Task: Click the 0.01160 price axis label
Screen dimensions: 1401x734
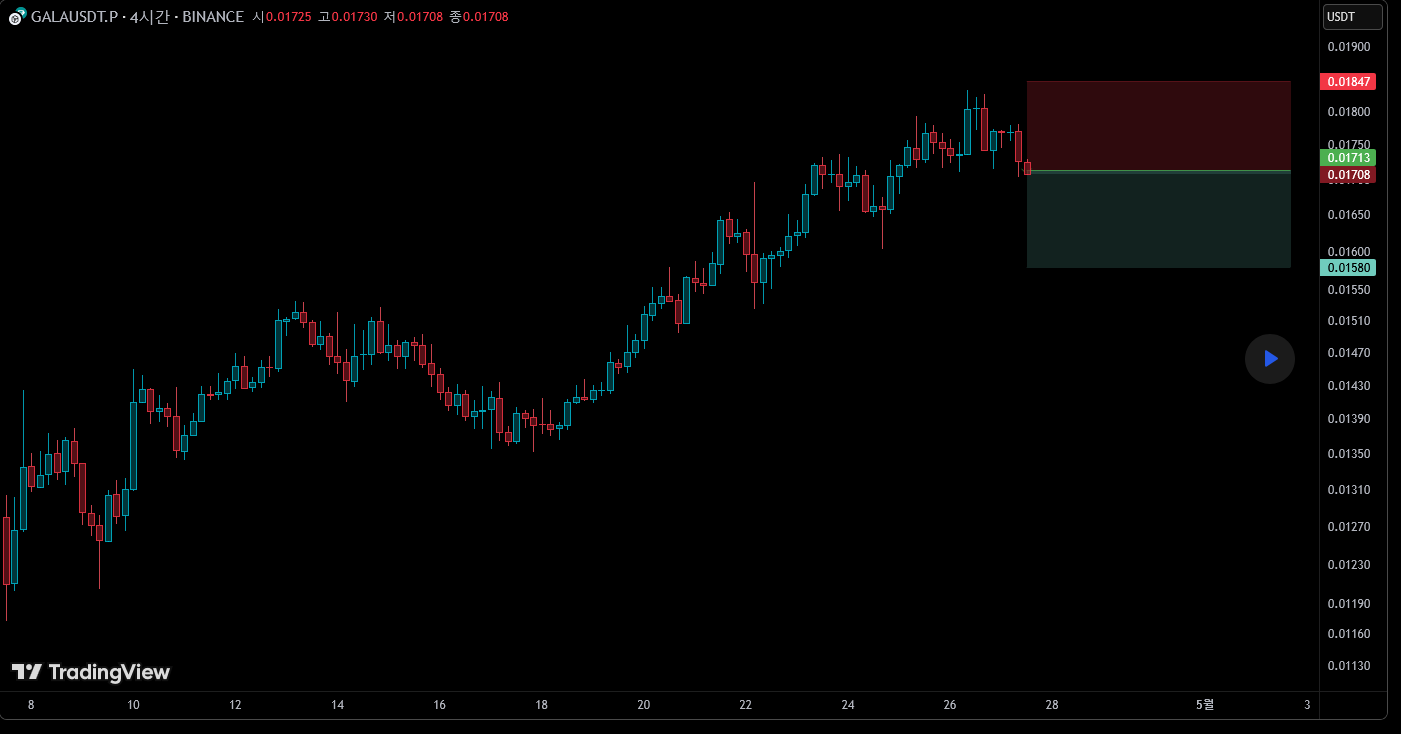Action: [x=1348, y=634]
